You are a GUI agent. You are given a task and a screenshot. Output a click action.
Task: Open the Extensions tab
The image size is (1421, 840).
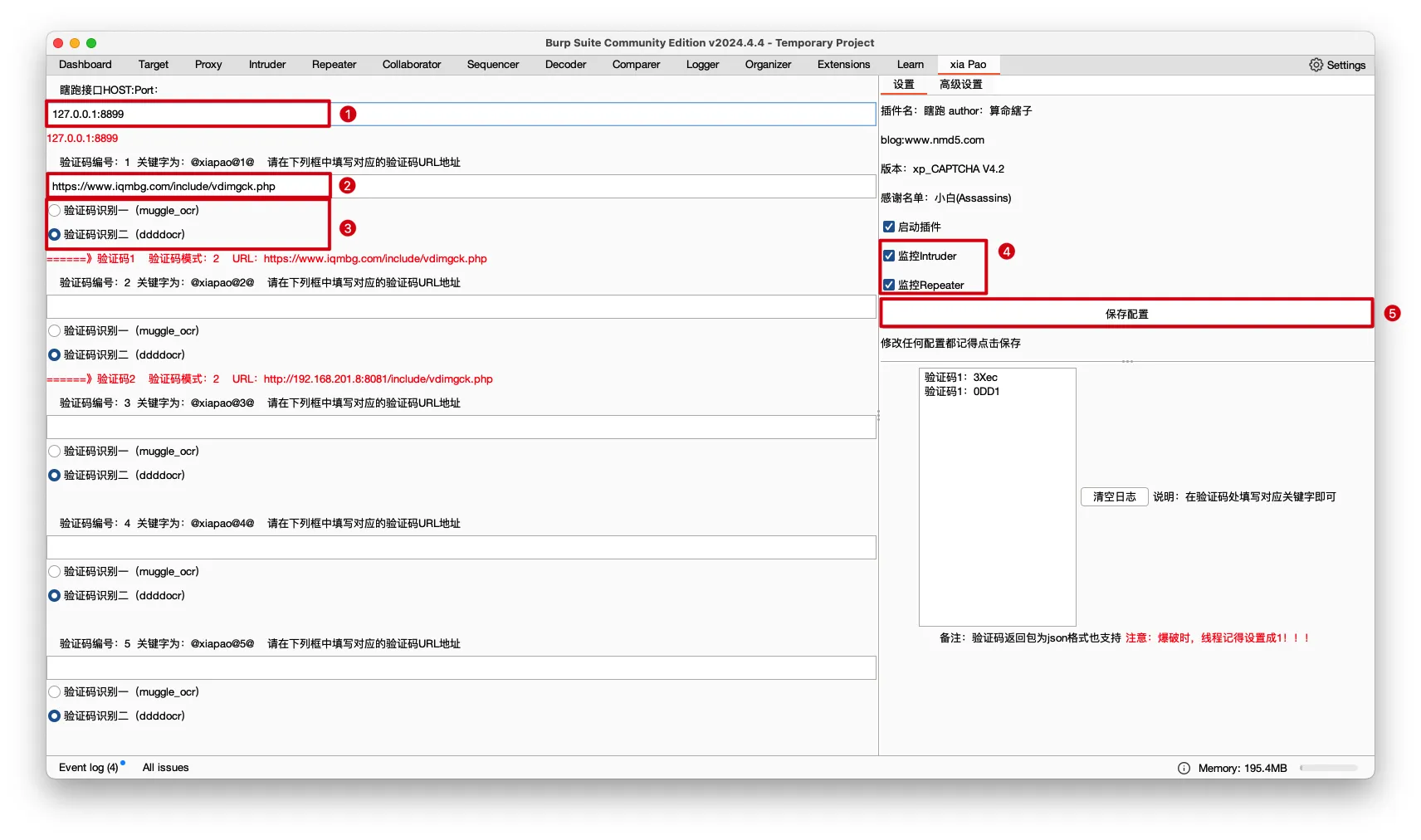[x=843, y=65]
